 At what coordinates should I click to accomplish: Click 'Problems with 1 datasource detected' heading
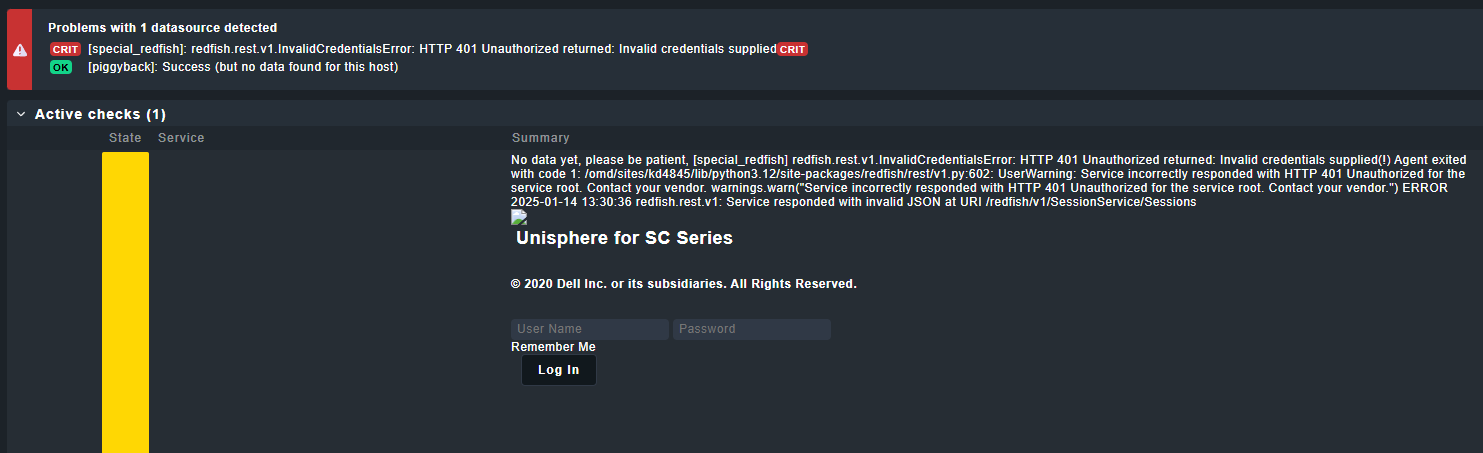(162, 28)
